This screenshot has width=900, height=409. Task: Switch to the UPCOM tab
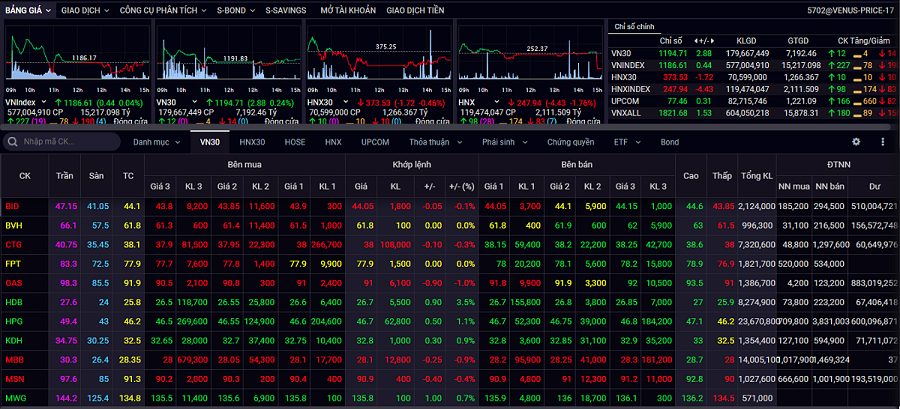pyautogui.click(x=375, y=142)
